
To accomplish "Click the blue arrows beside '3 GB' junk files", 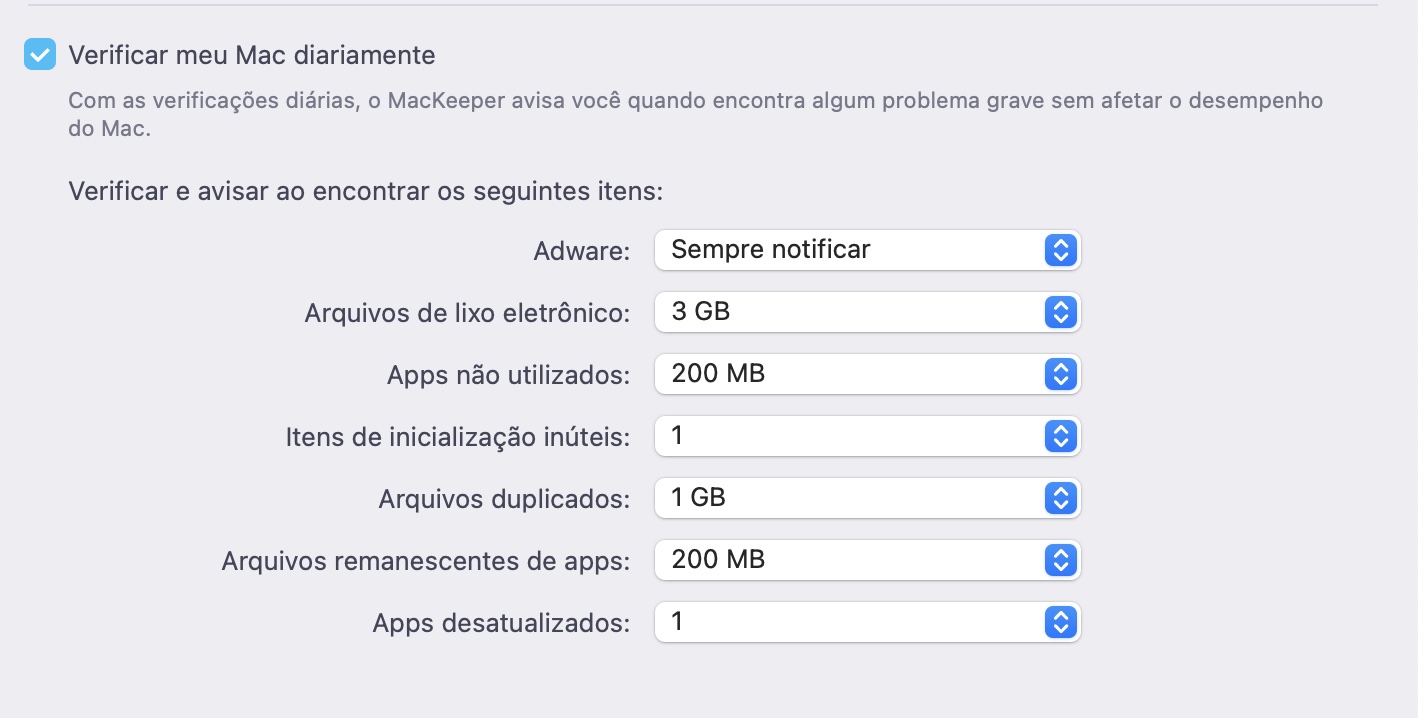I will pyautogui.click(x=1060, y=312).
